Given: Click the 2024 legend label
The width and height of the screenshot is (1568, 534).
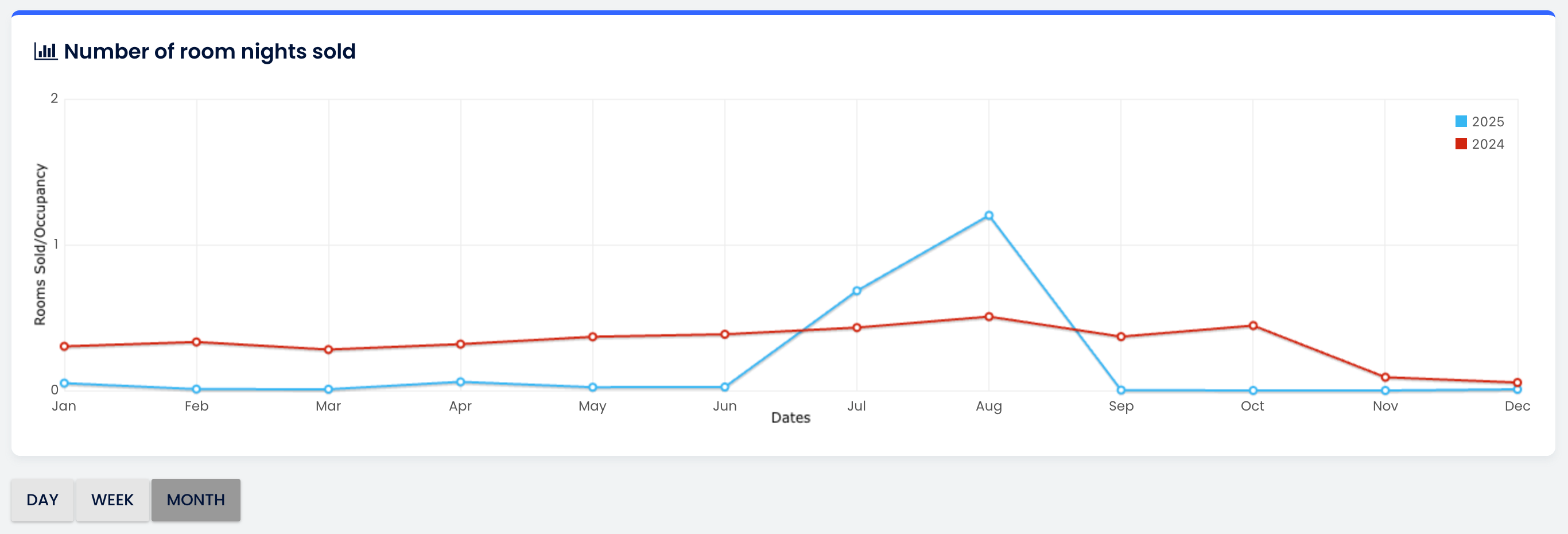Looking at the screenshot, I should pos(1488,144).
